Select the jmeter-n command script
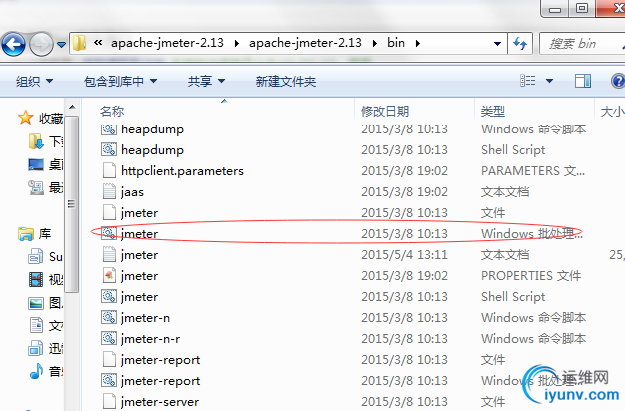This screenshot has height=411, width=625. click(x=136, y=318)
